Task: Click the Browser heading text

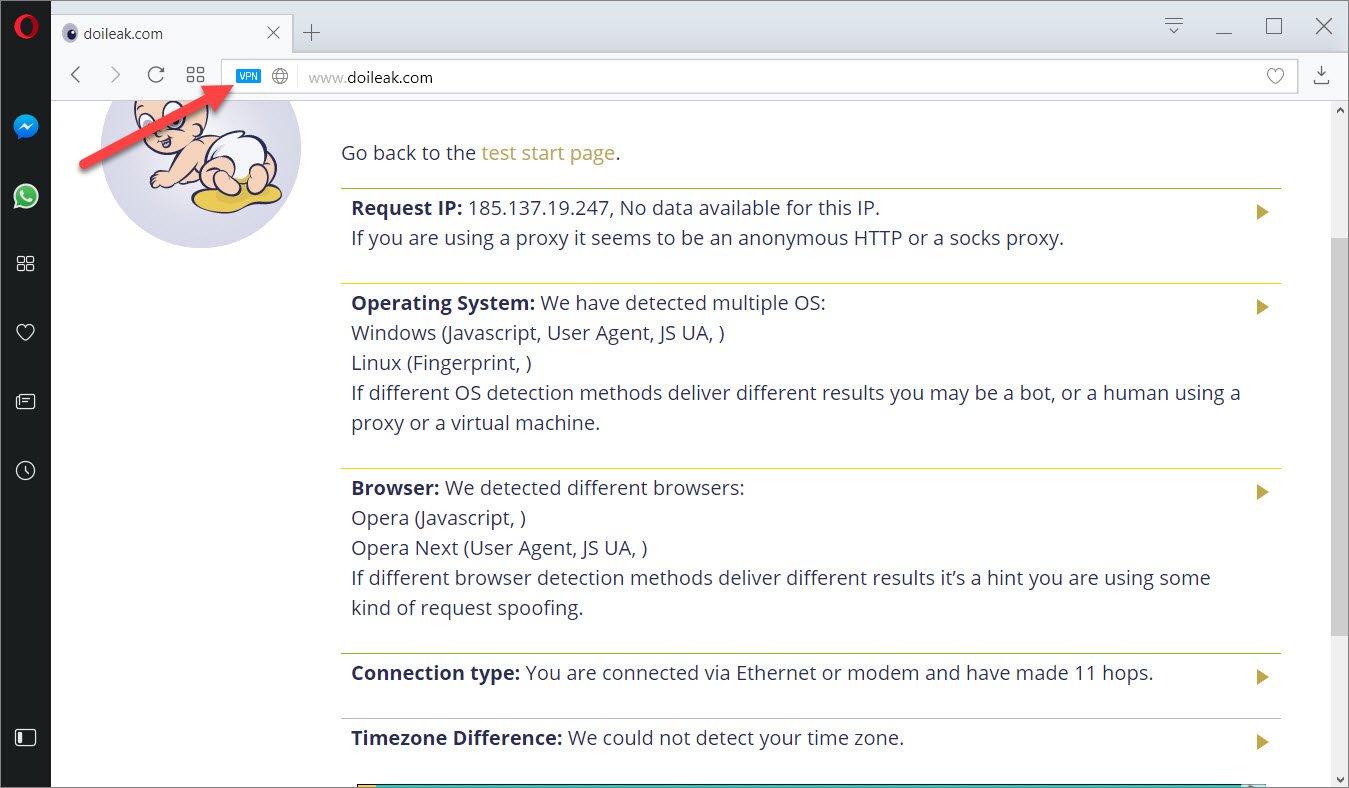Action: pyautogui.click(x=395, y=488)
